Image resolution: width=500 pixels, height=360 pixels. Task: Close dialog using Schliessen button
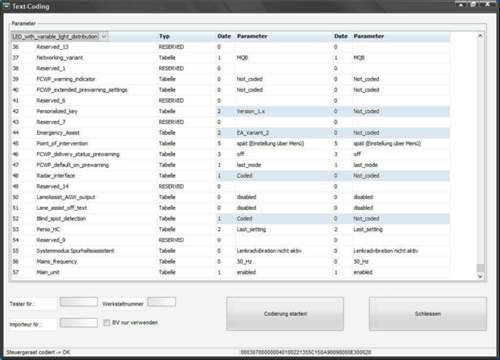428,314
